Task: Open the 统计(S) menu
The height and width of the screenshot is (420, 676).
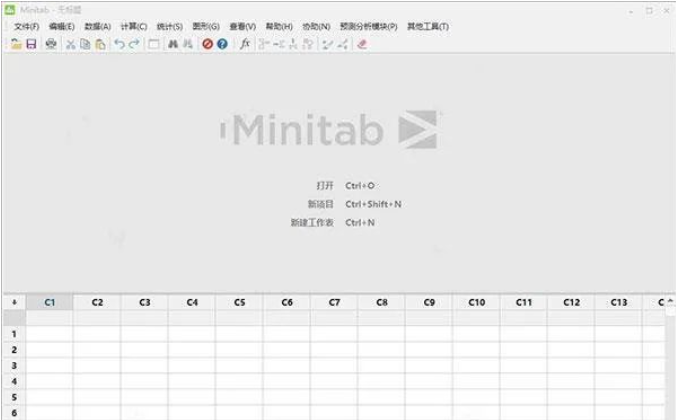Action: pos(169,27)
